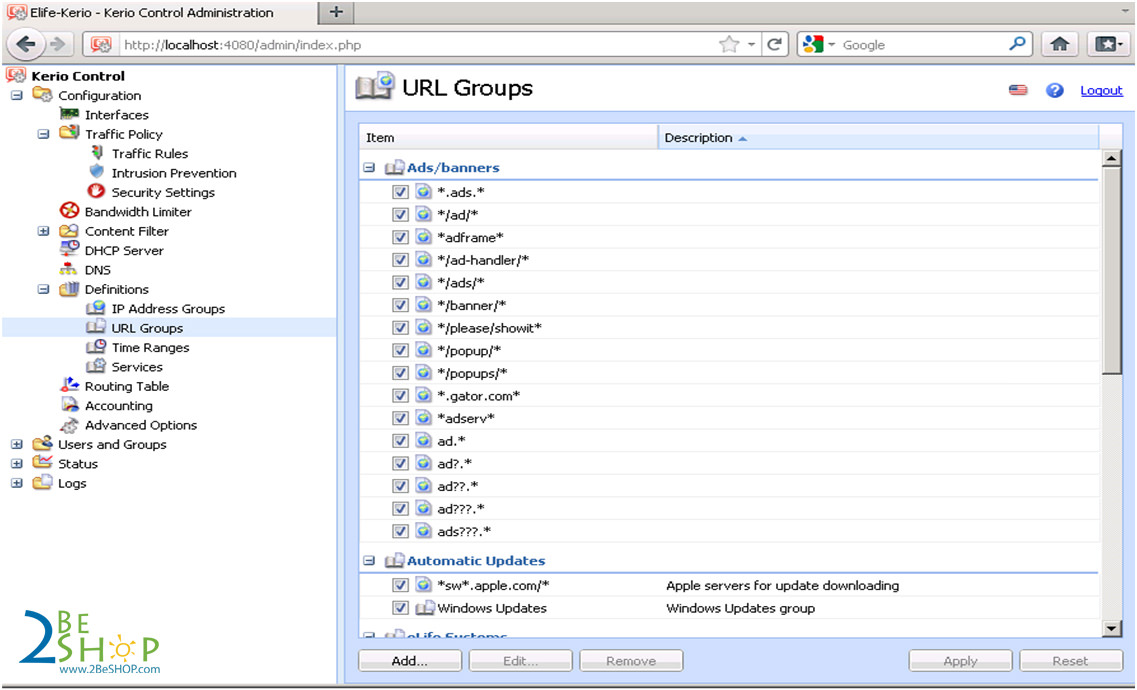Viewport: 1137px width, 690px height.
Task: Collapse the Ads/banners group
Action: [x=369, y=167]
